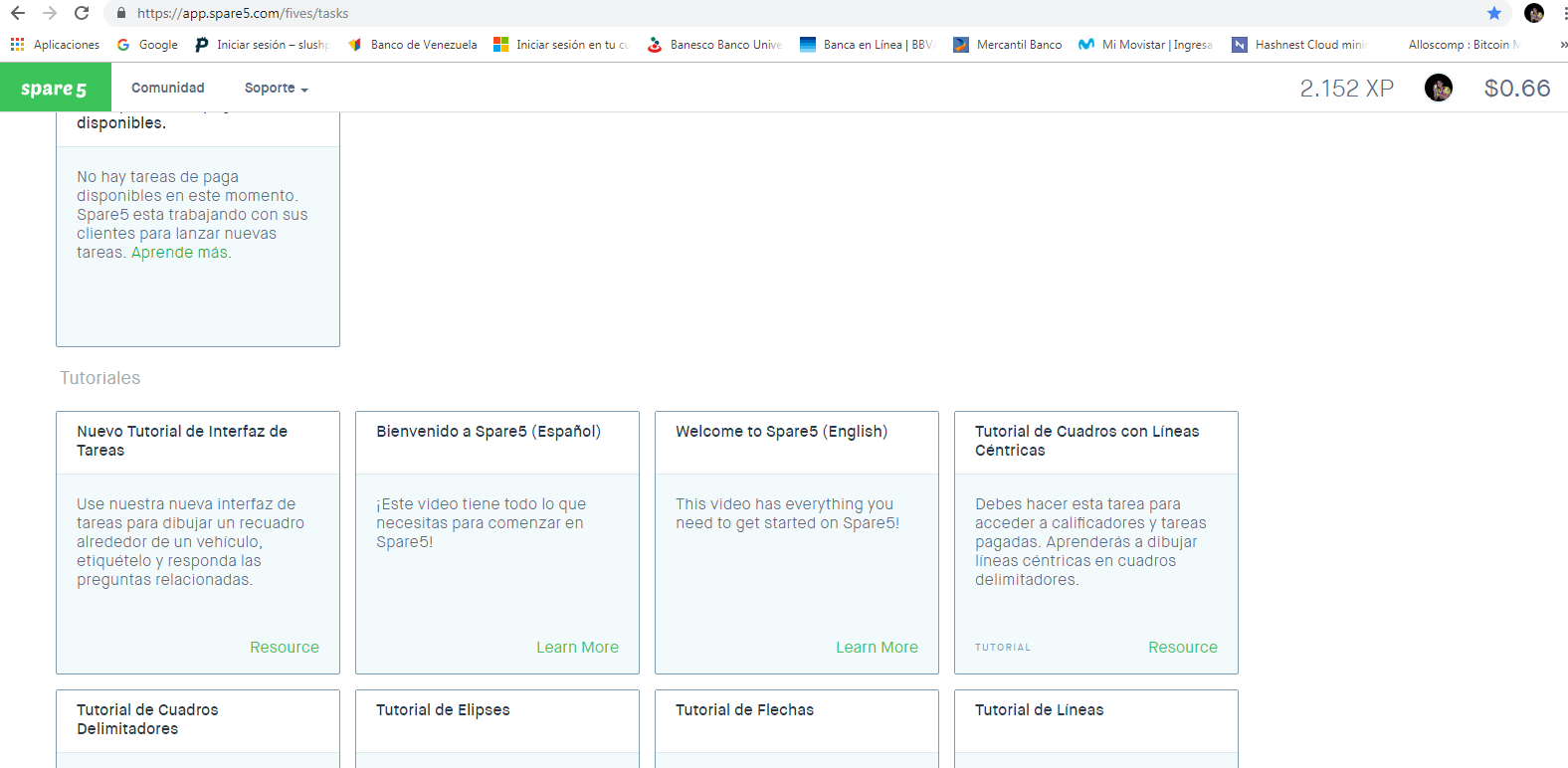Image resolution: width=1568 pixels, height=768 pixels.
Task: Open the Comunidad menu item
Action: pyautogui.click(x=168, y=88)
